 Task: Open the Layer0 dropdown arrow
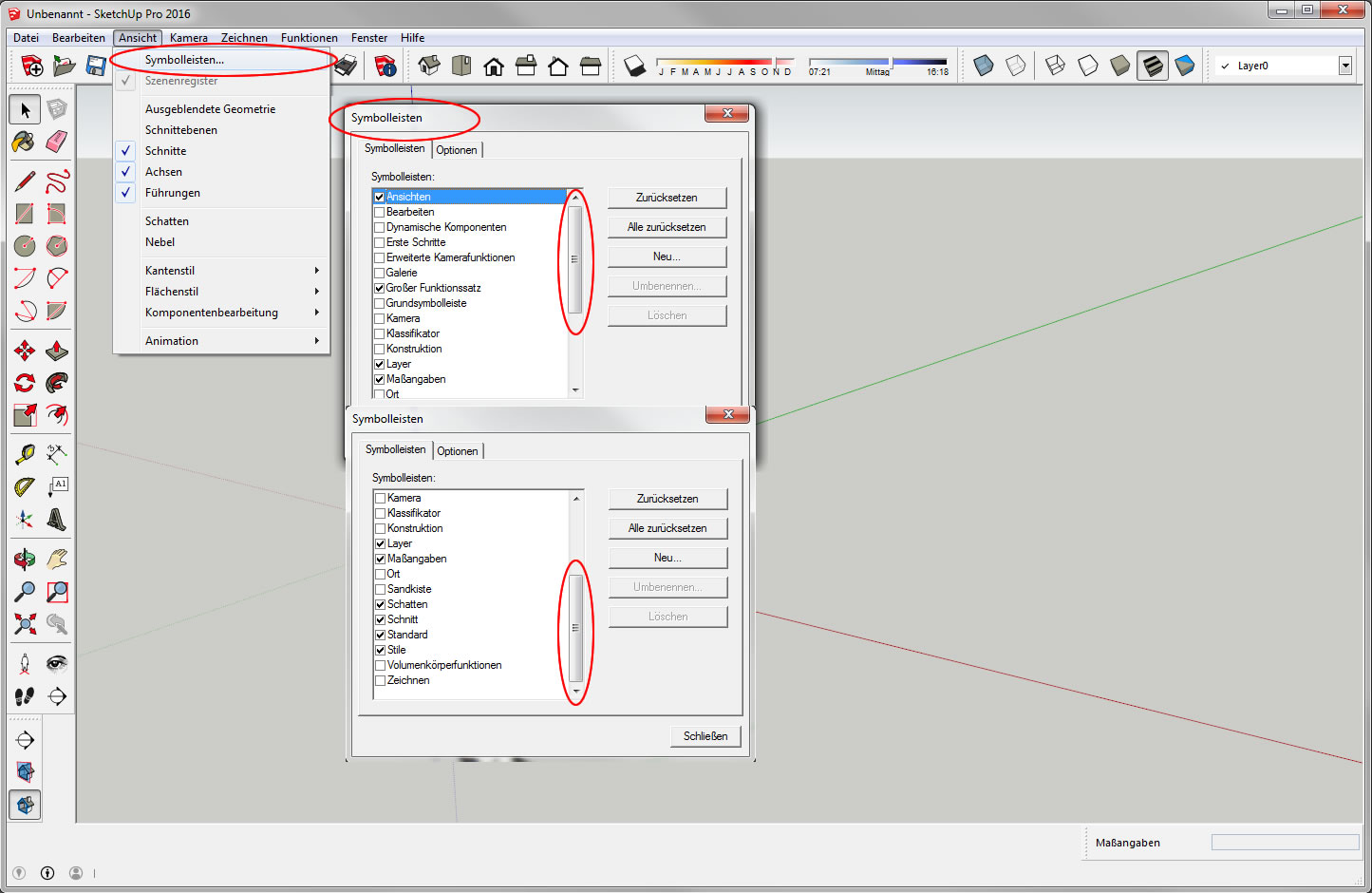tap(1344, 66)
